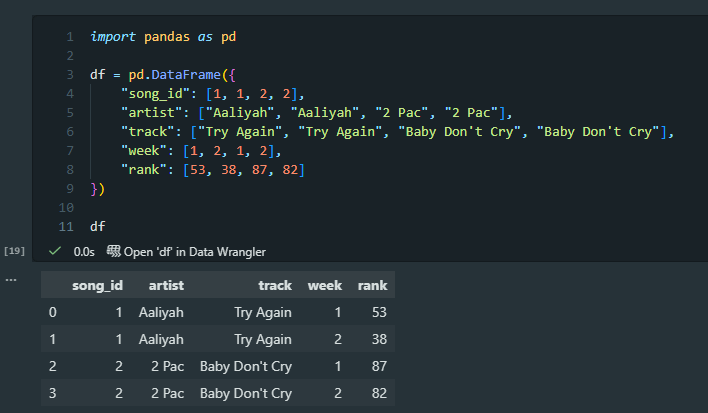Click the song_id column header

97,286
